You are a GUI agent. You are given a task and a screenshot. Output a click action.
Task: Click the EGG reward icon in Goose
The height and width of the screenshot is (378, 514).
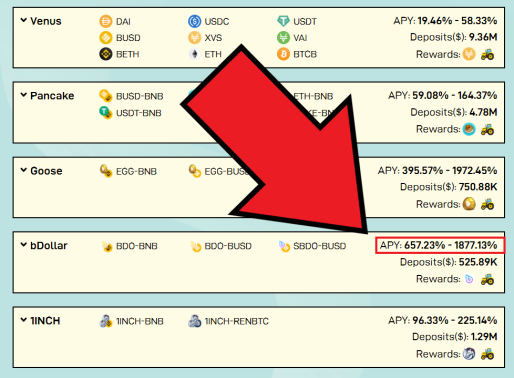[469, 204]
